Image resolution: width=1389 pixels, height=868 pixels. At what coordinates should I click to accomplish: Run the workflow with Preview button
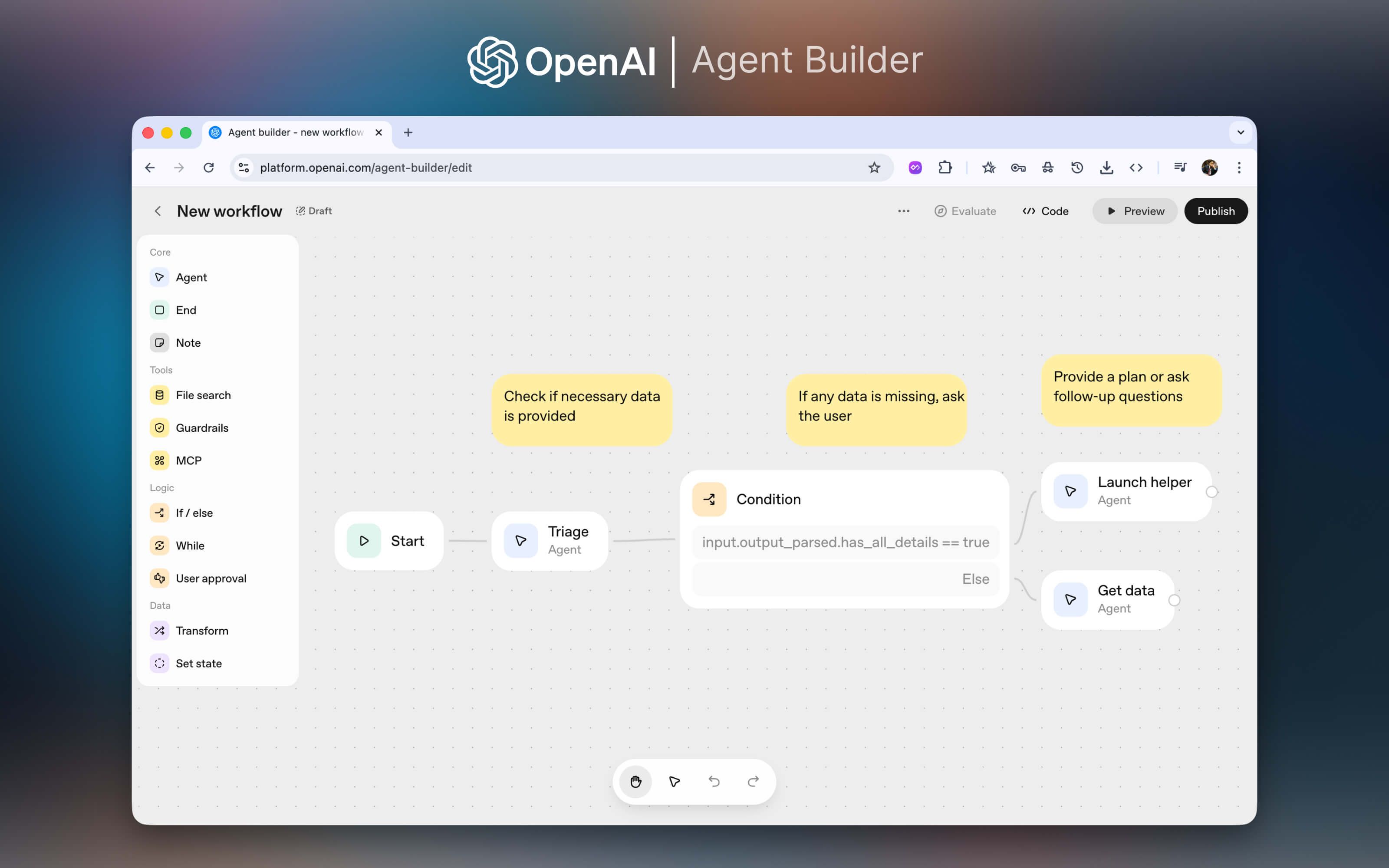(1135, 211)
